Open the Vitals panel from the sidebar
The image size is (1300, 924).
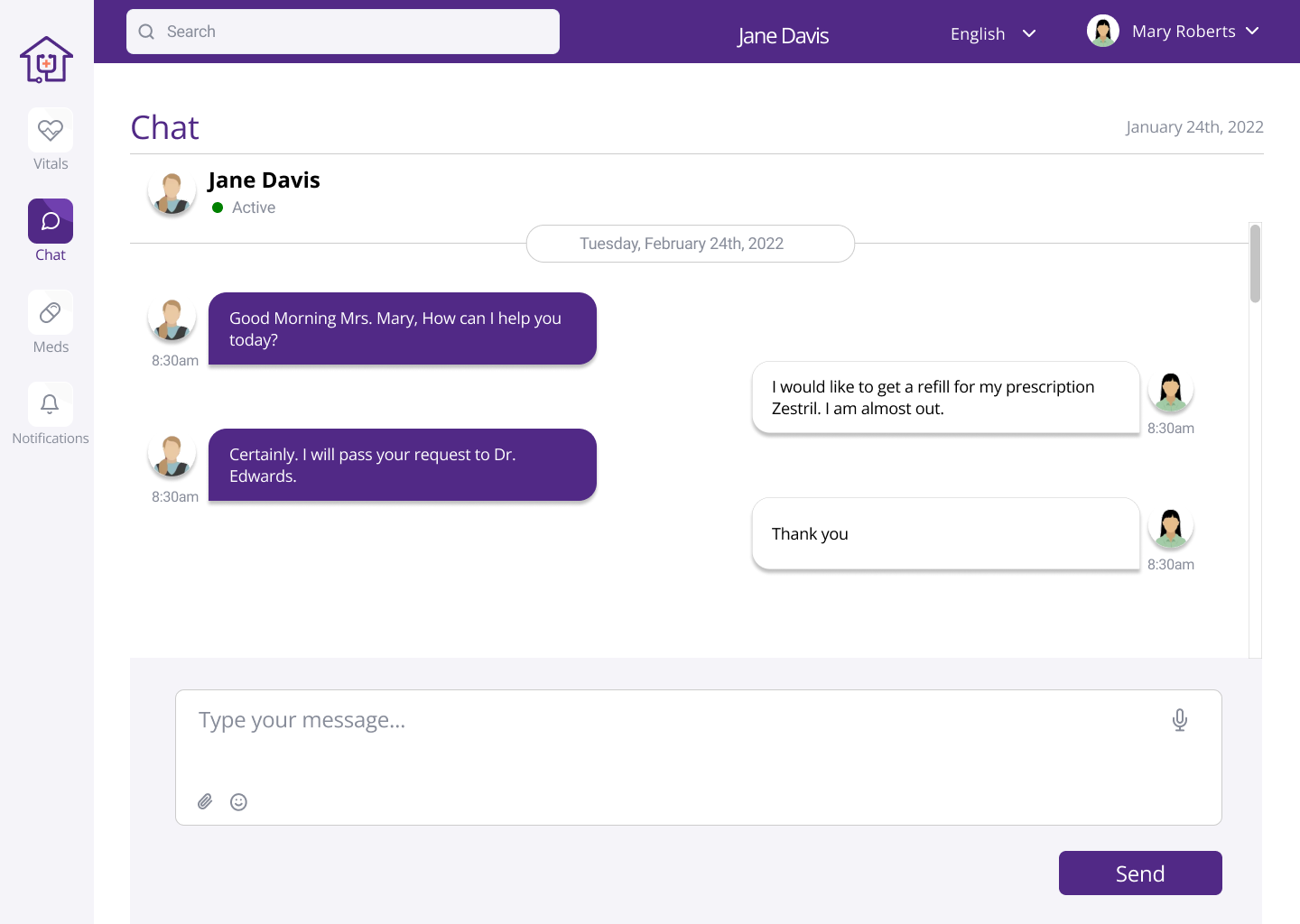(x=50, y=130)
